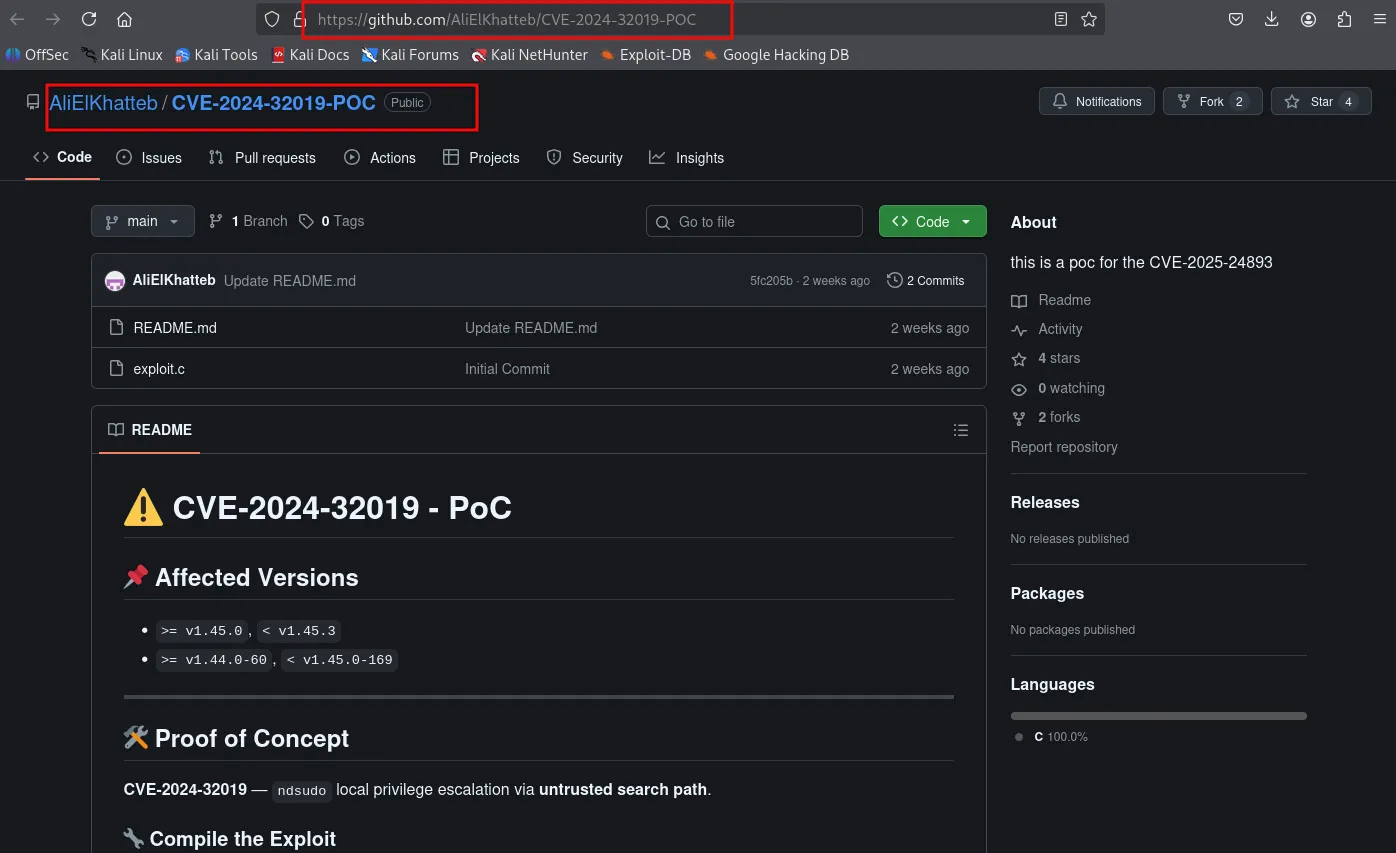Open the Extensions puzzle icon
This screenshot has height=853, width=1396.
point(1344,19)
